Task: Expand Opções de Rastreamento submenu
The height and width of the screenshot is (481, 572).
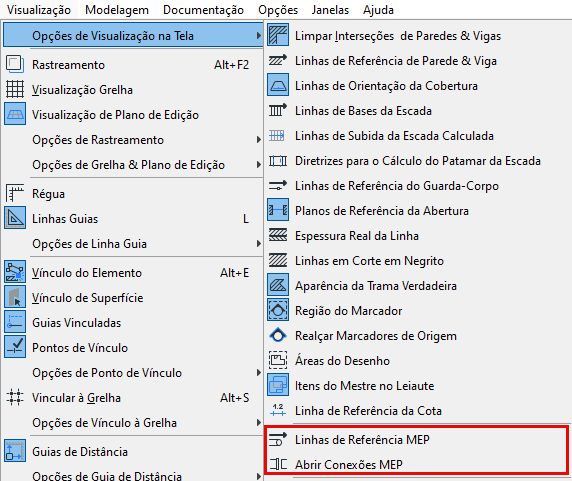Action: point(133,140)
